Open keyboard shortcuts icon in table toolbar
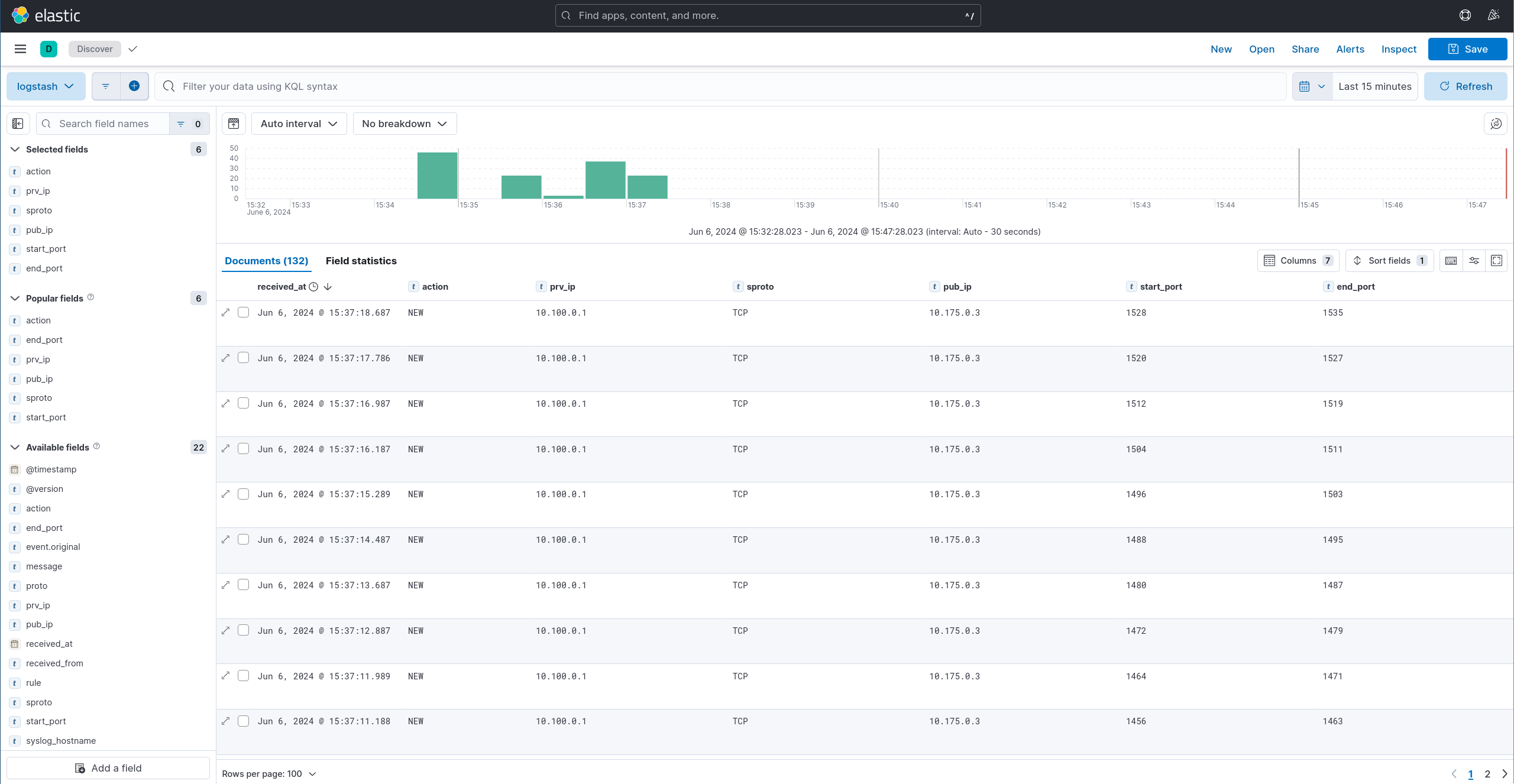This screenshot has width=1514, height=784. (x=1451, y=261)
